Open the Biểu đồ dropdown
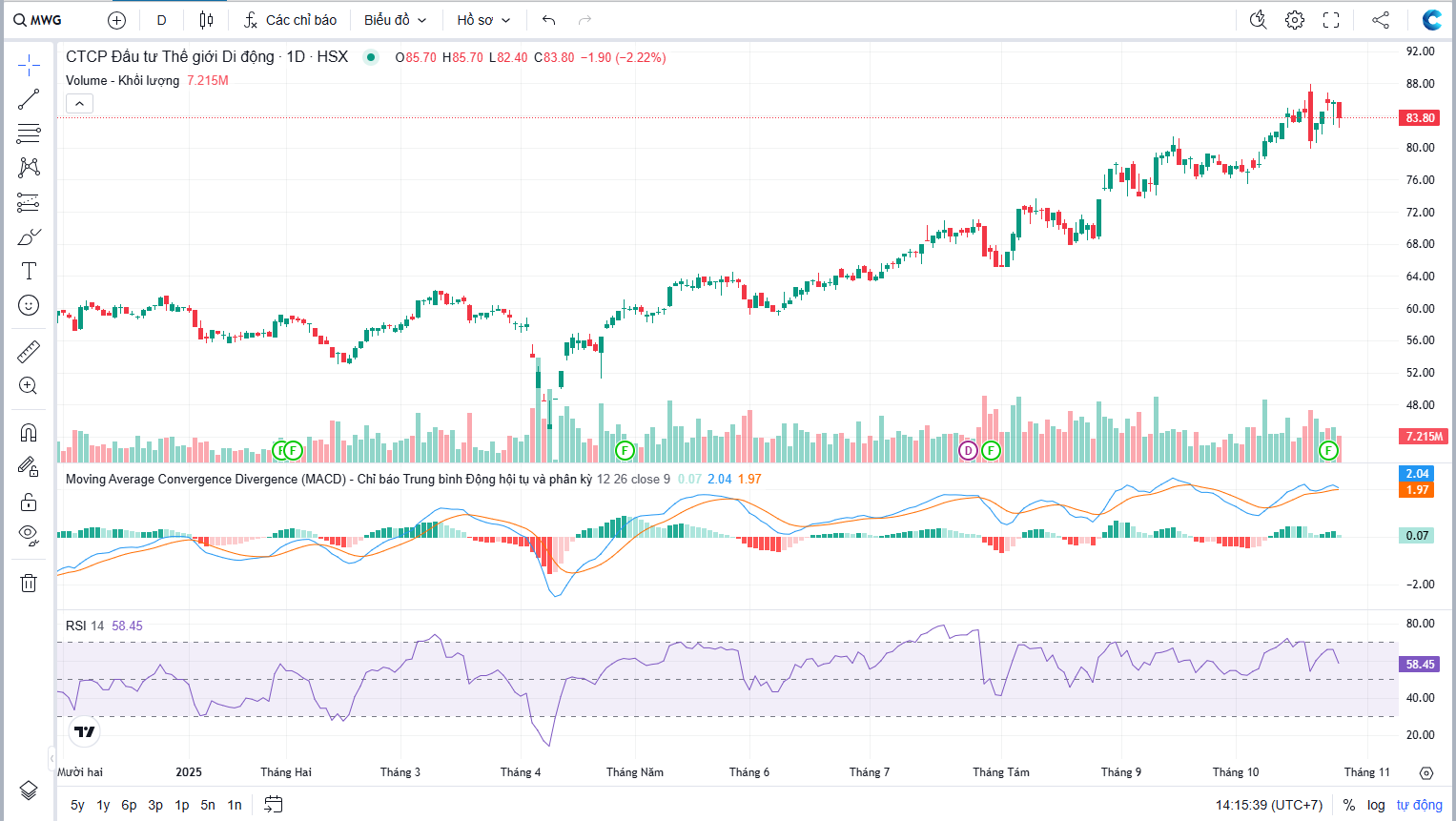1456x821 pixels. [x=395, y=20]
